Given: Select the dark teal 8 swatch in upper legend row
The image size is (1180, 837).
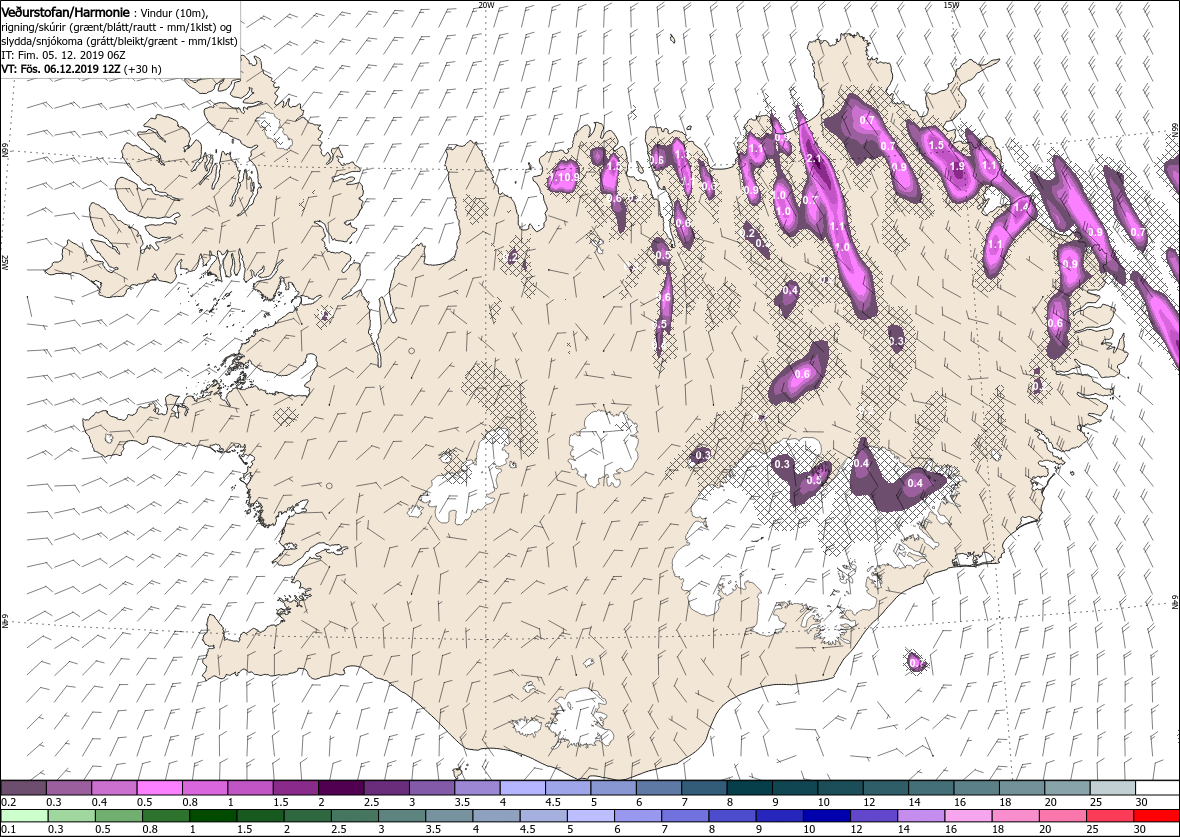Looking at the screenshot, I should [750, 788].
